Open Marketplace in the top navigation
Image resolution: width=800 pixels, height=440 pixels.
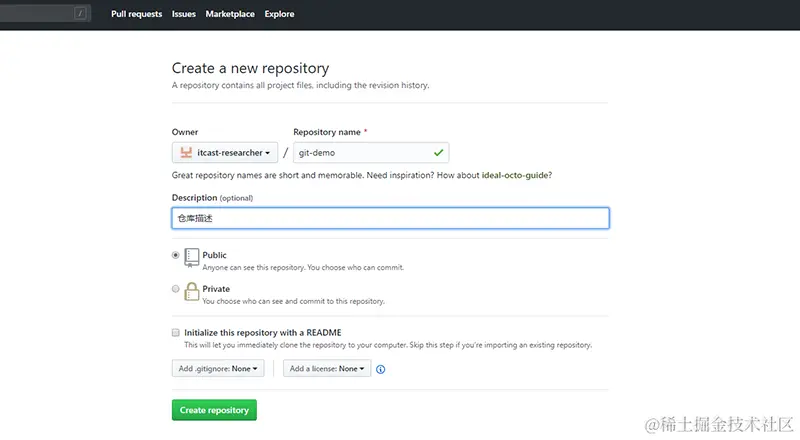[230, 14]
